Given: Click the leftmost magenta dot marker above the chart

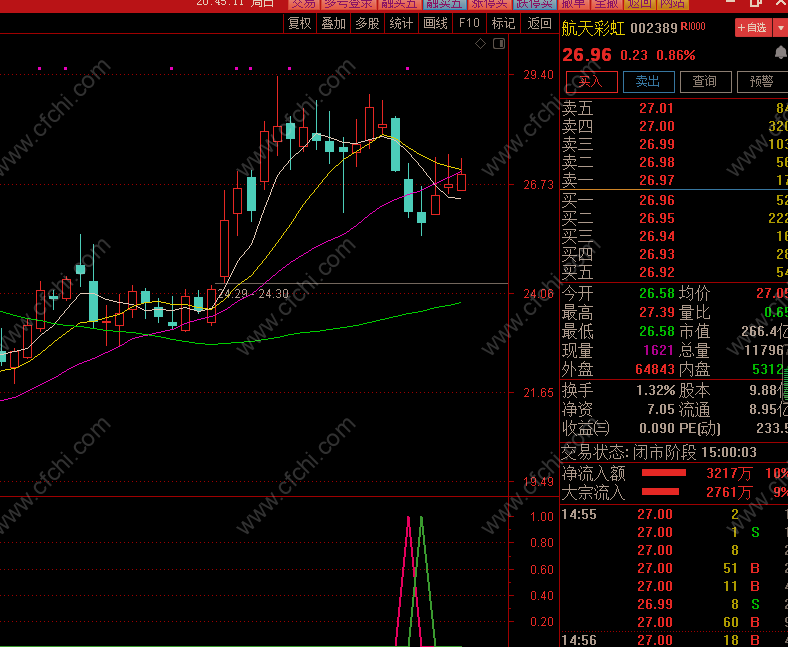Looking at the screenshot, I should (x=40, y=68).
